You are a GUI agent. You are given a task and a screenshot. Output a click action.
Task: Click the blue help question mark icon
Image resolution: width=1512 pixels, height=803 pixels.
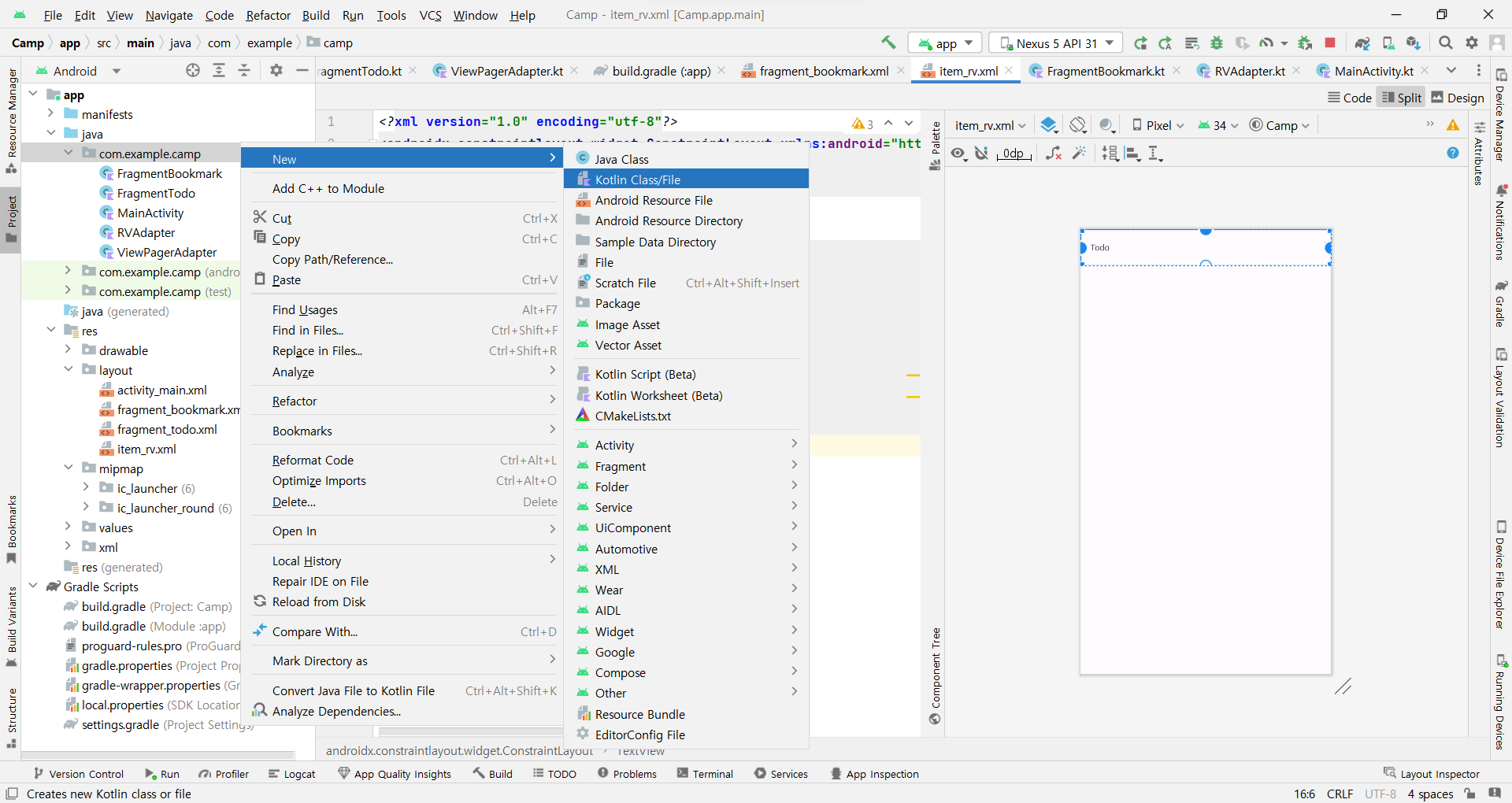pyautogui.click(x=1453, y=154)
